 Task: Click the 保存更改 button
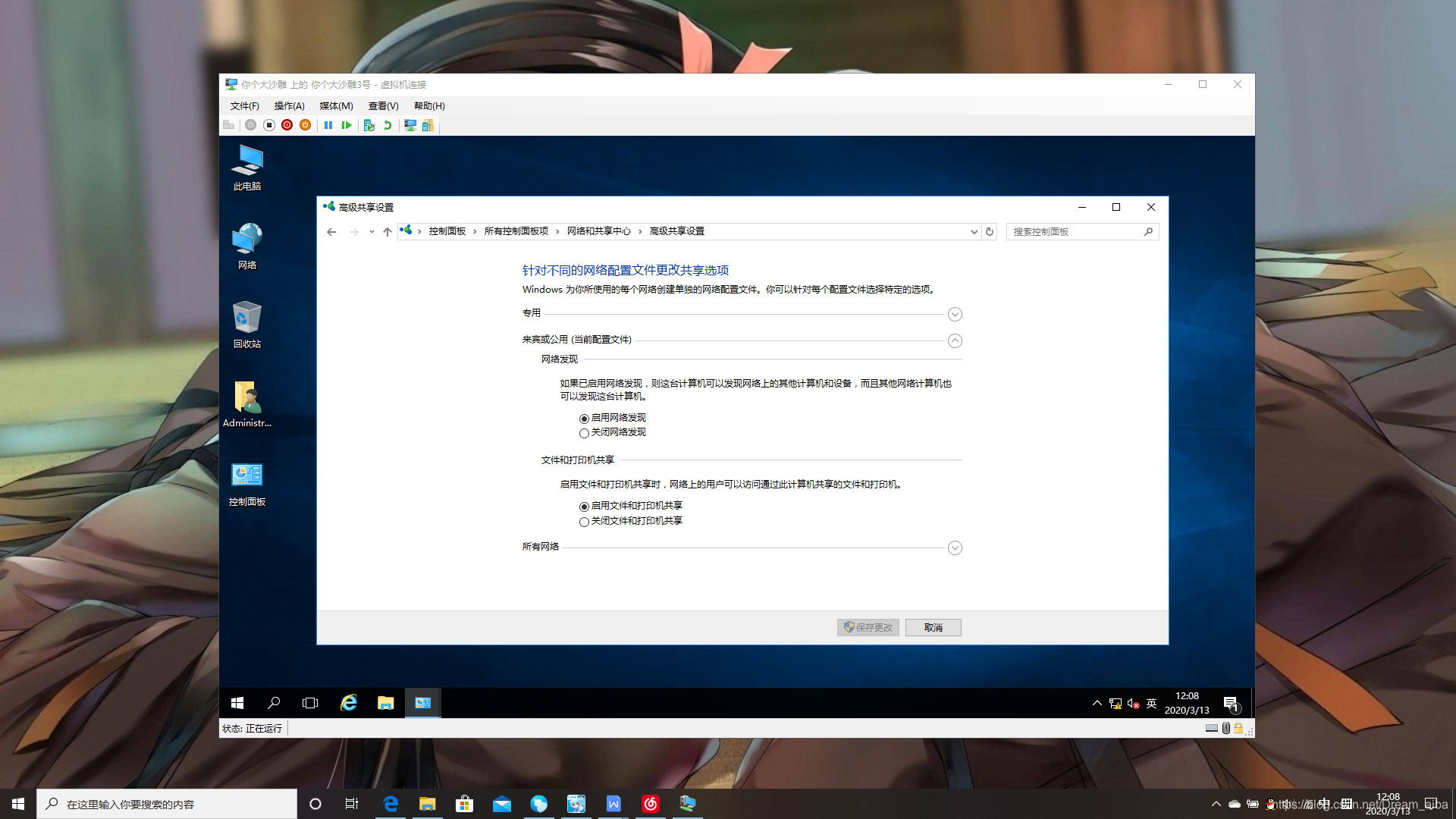click(868, 628)
